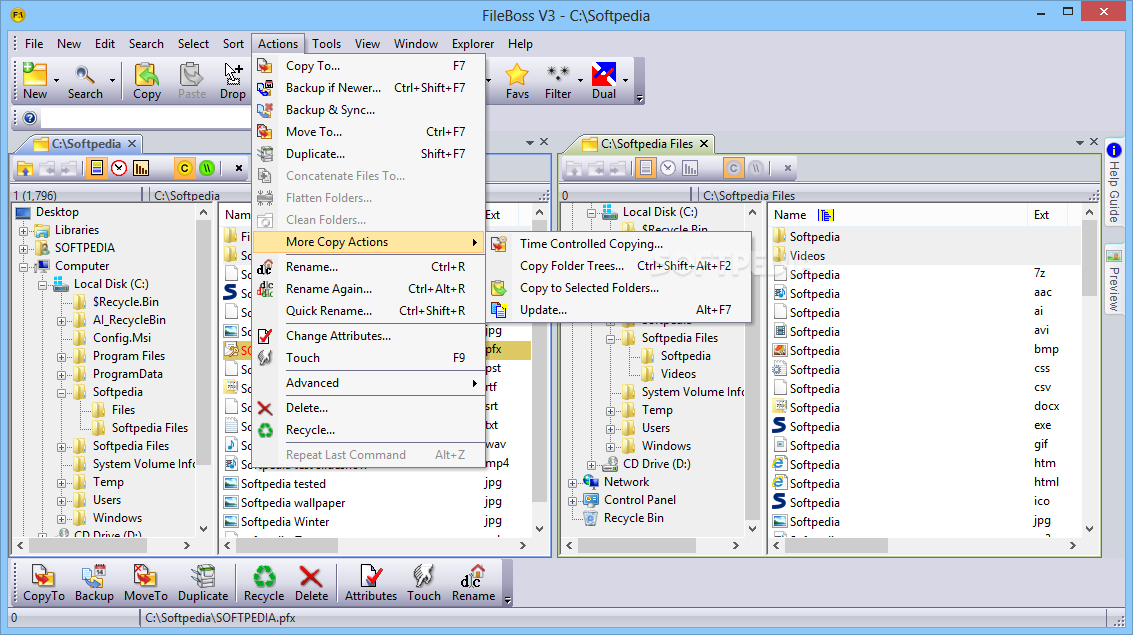Toggle yellow C button in left pane
Image resolution: width=1133 pixels, height=635 pixels.
coord(184,168)
